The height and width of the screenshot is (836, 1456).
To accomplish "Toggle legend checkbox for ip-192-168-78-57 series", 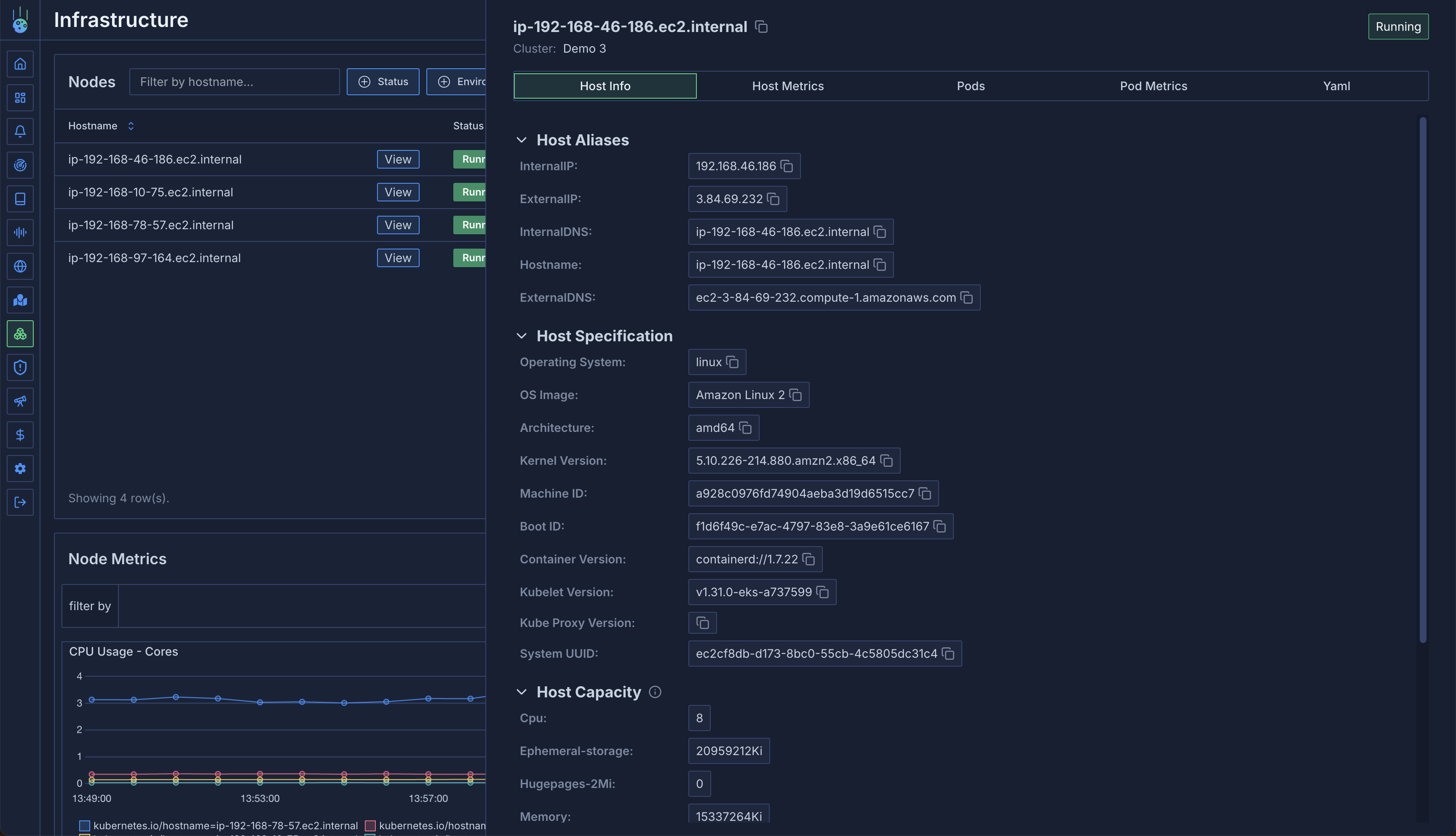I will click(x=84, y=825).
